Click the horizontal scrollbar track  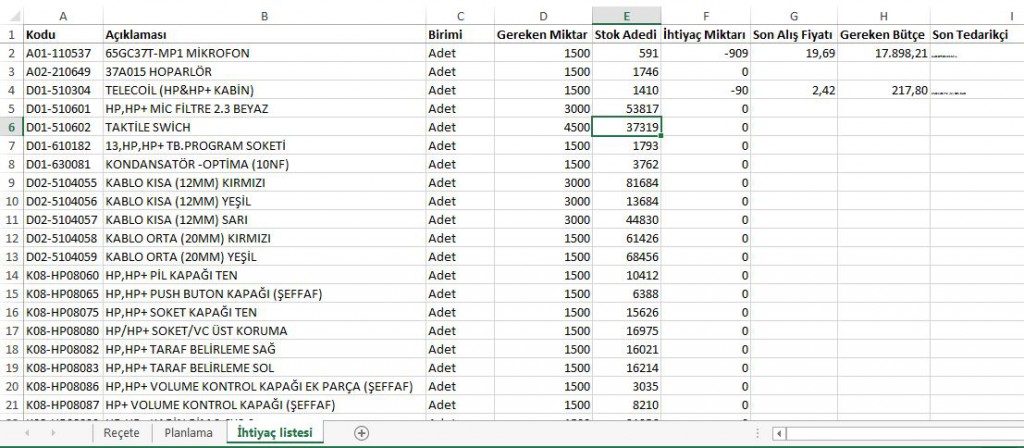click(900, 433)
